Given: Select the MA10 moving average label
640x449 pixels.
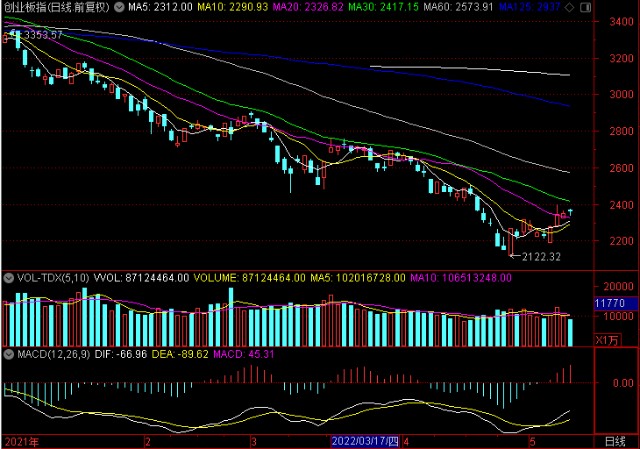Looking at the screenshot, I should (233, 7).
